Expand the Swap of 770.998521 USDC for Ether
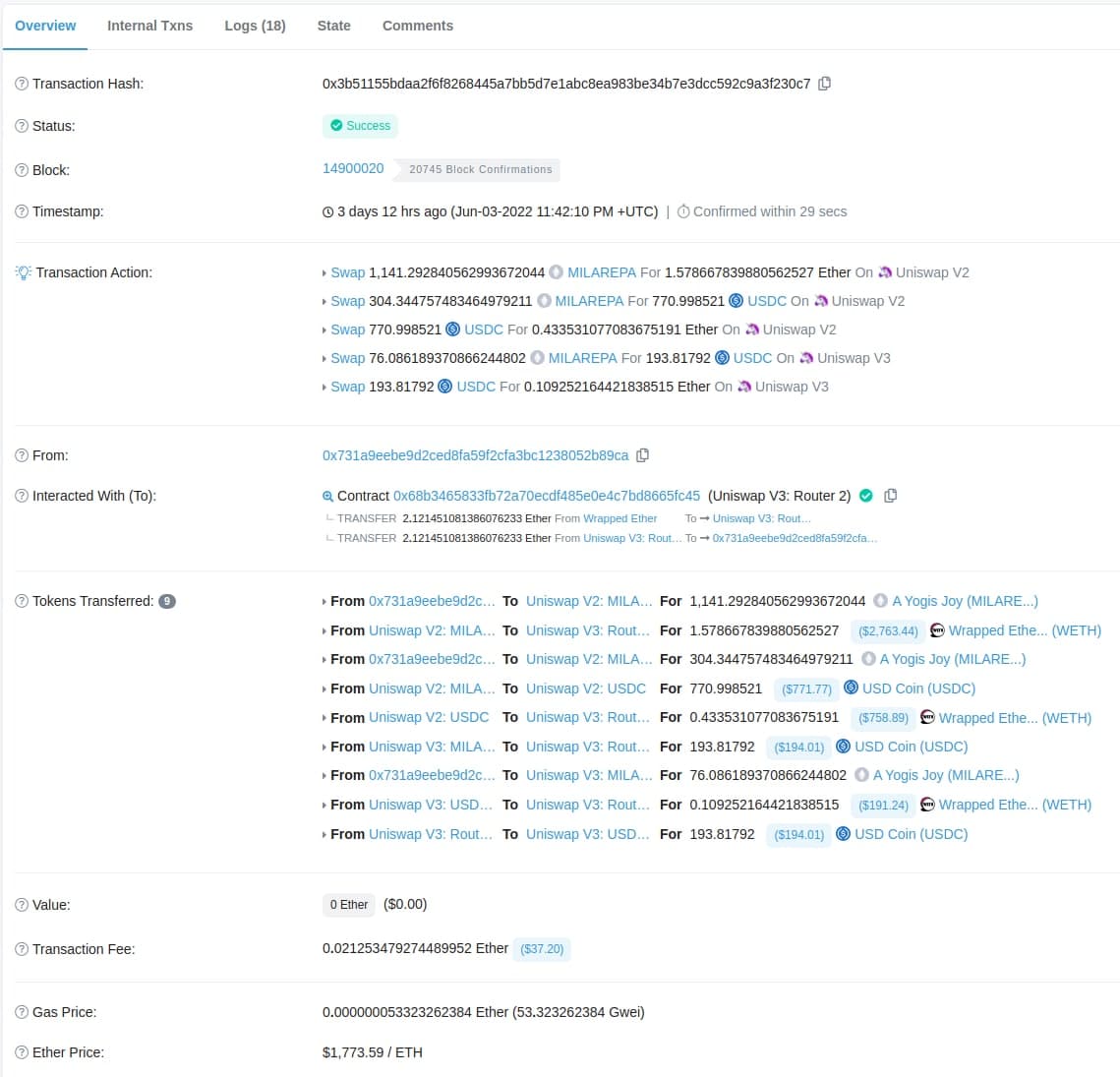 coord(324,330)
